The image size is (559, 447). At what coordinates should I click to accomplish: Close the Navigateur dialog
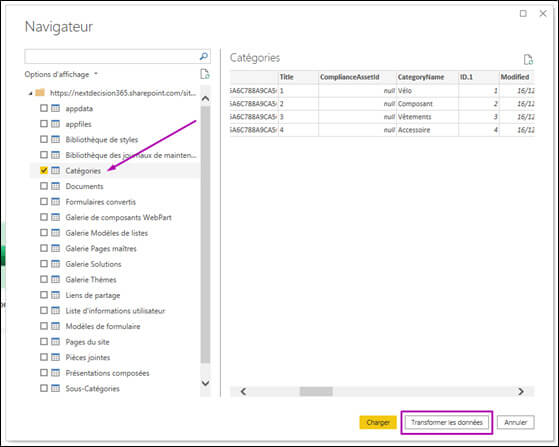(543, 14)
